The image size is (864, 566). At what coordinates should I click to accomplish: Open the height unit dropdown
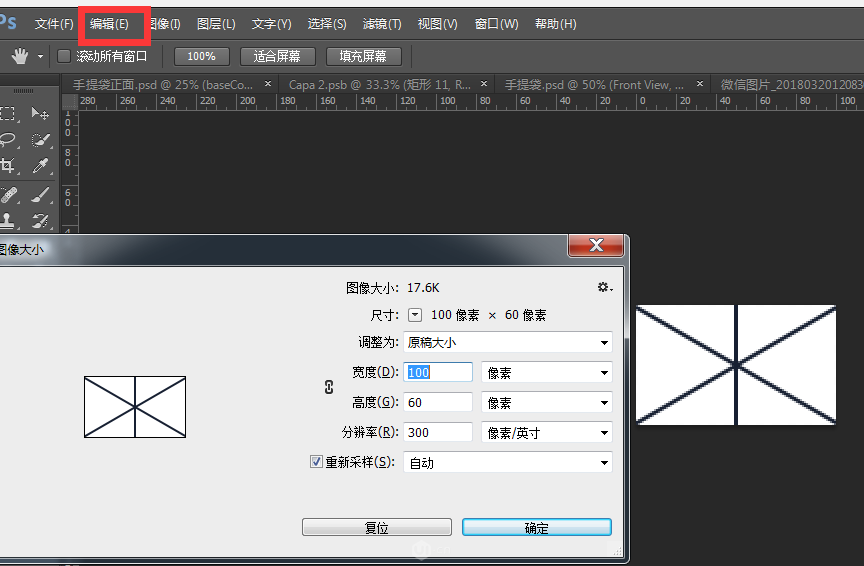[x=547, y=402]
